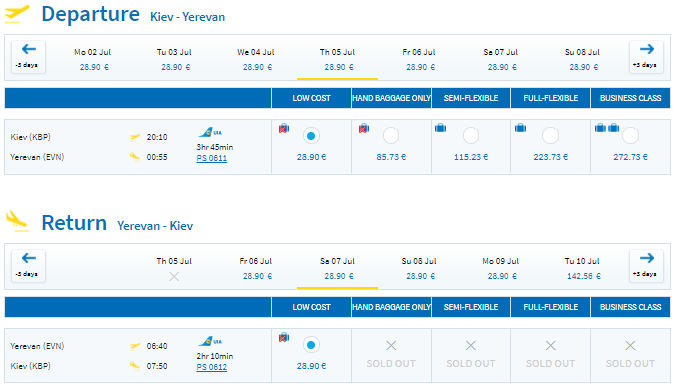Image resolution: width=676 pixels, height=387 pixels.
Task: Click no-baggage icon in departure Low Cost cell
Action: coord(284,128)
